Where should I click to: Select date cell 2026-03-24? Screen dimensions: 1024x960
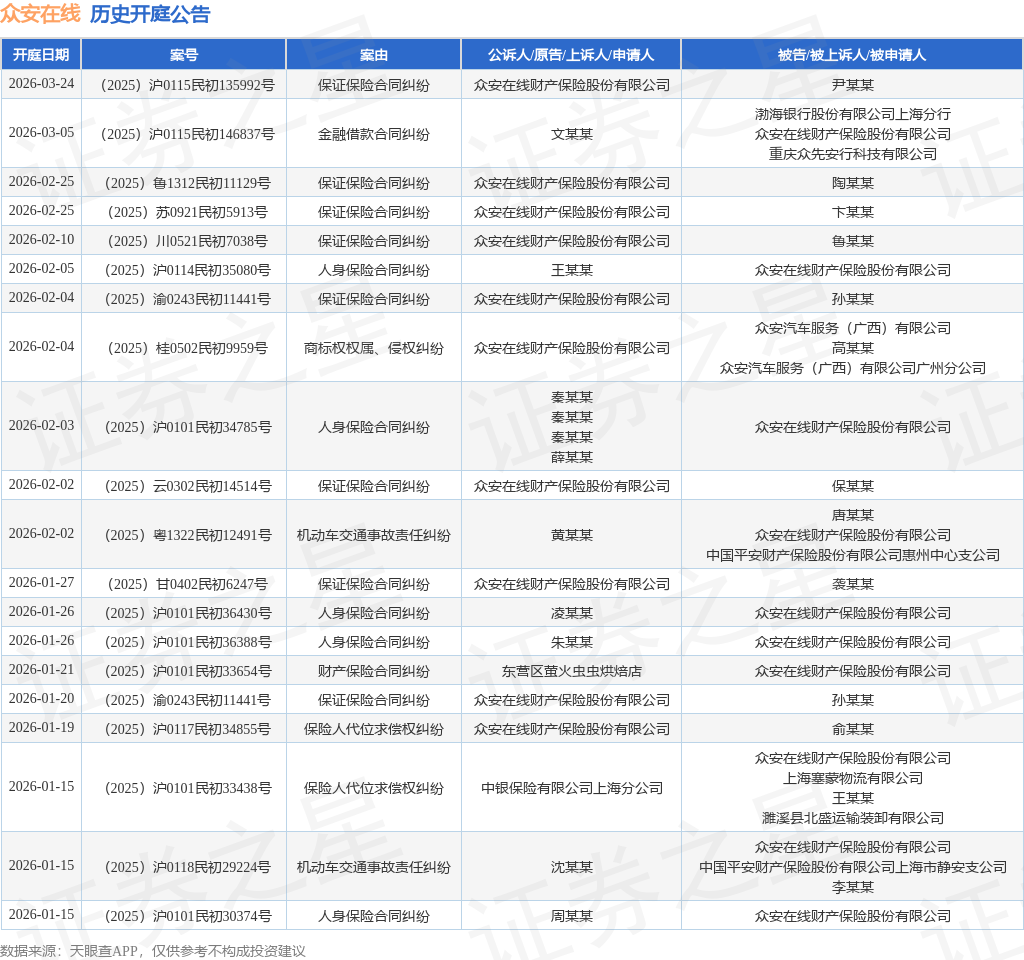click(x=41, y=84)
